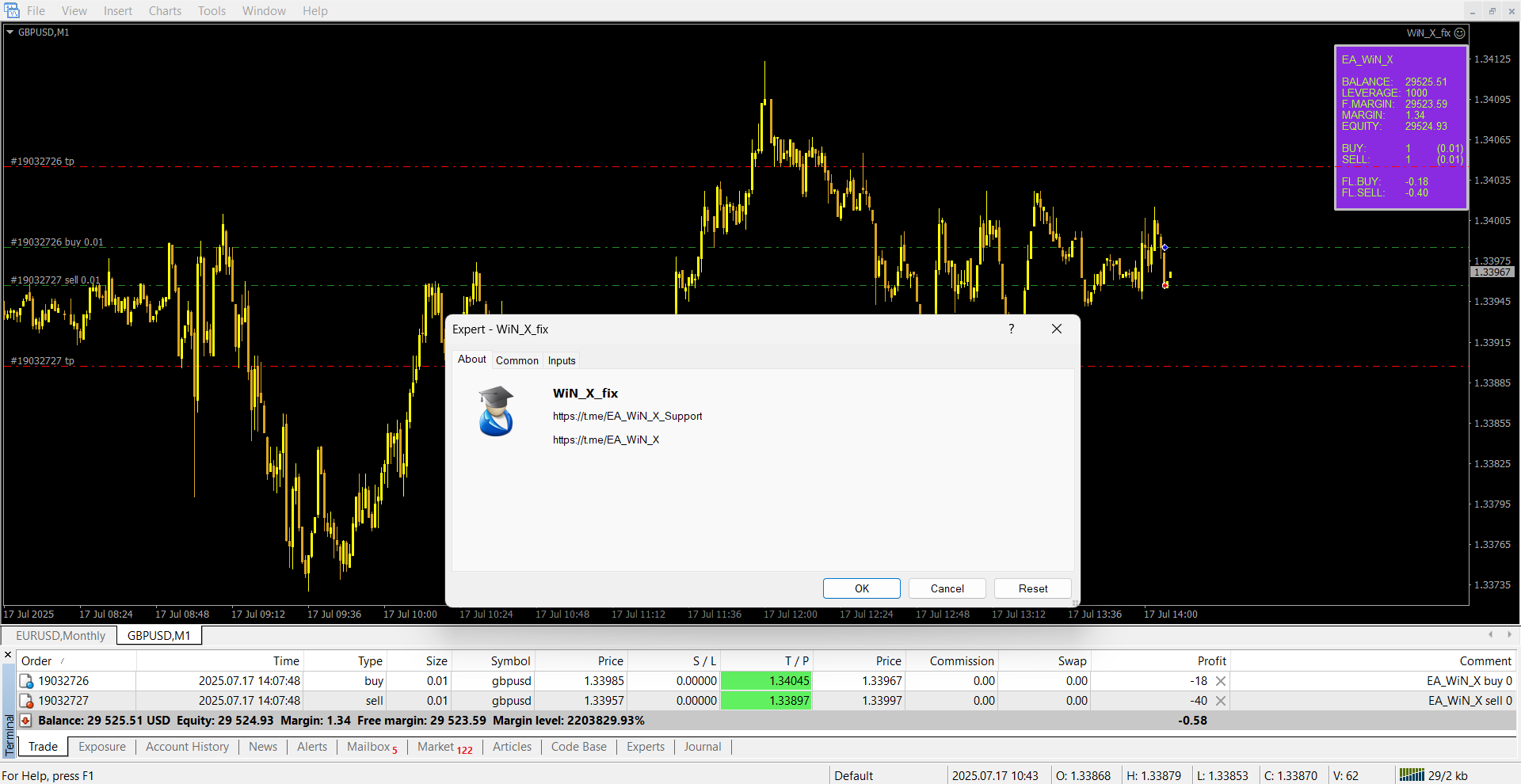Screen dimensions: 1521x784
Task: Close order 19032726 with its X icon
Action: 1221,681
